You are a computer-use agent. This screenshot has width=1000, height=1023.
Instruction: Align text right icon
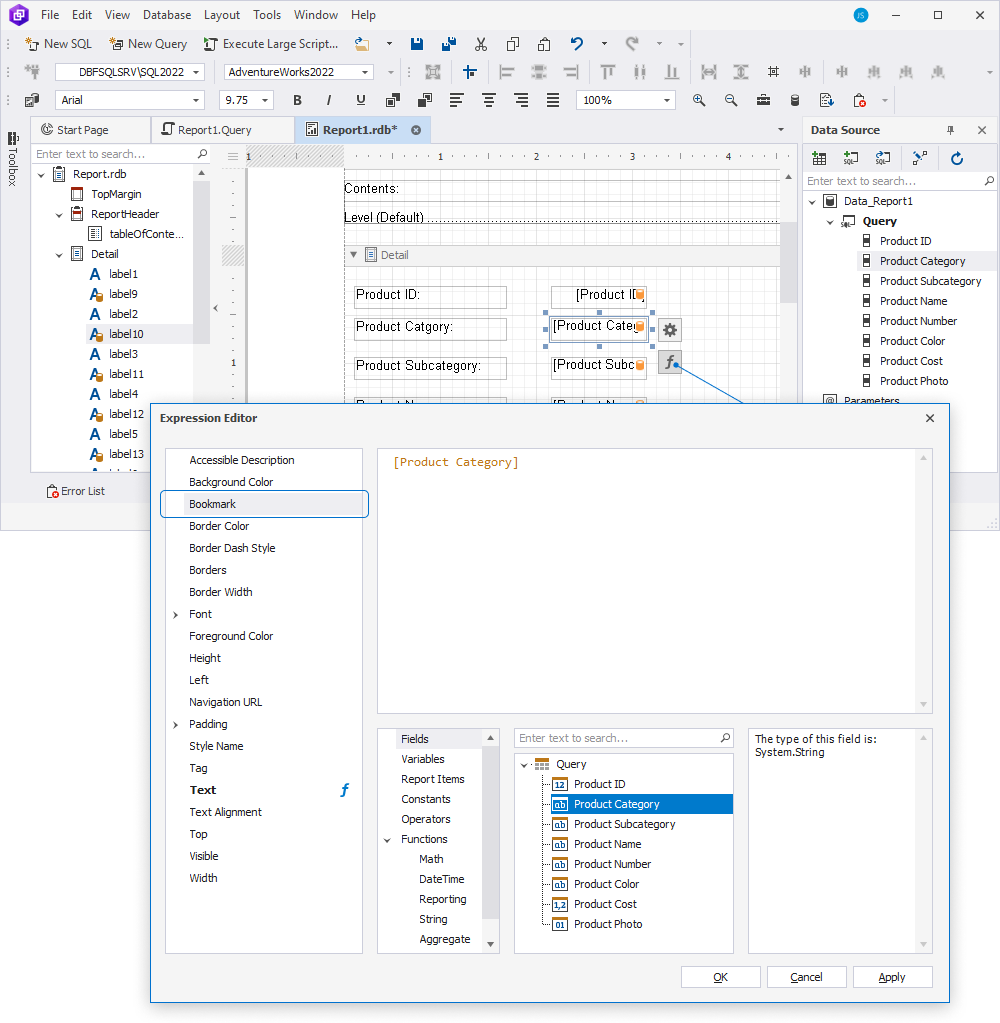[x=521, y=100]
